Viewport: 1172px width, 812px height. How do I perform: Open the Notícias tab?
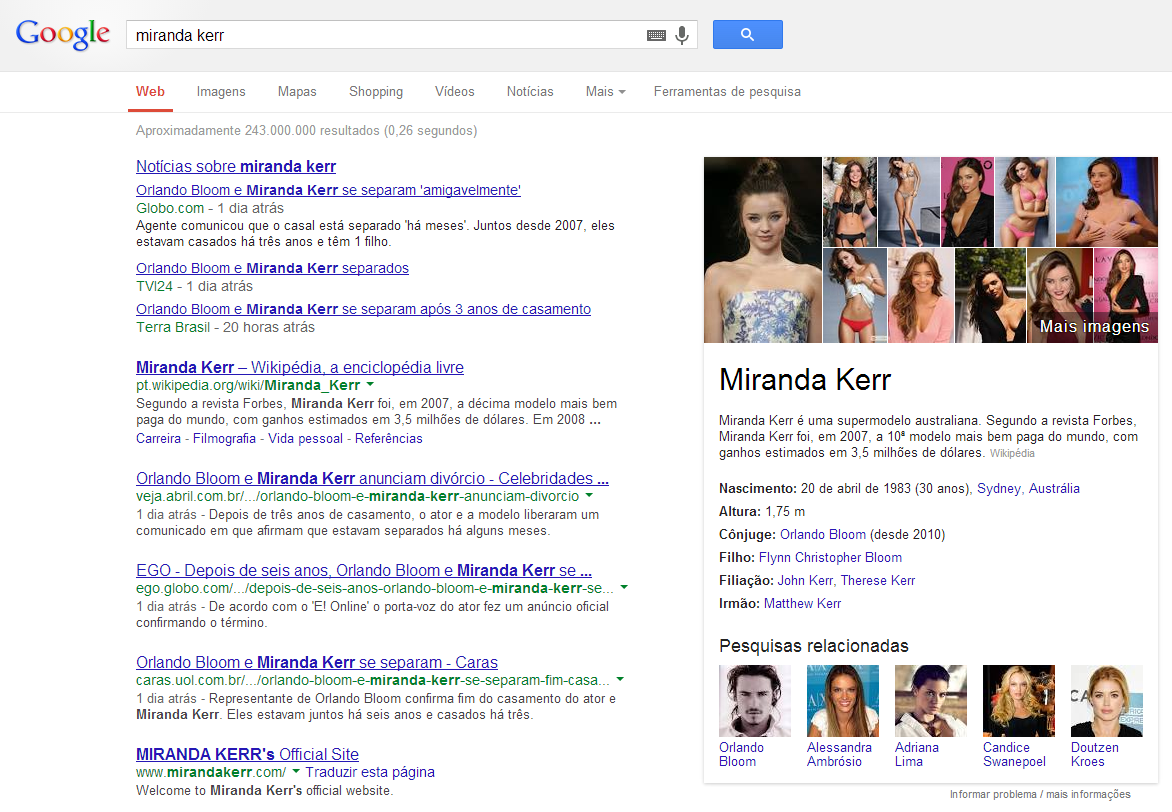(529, 91)
